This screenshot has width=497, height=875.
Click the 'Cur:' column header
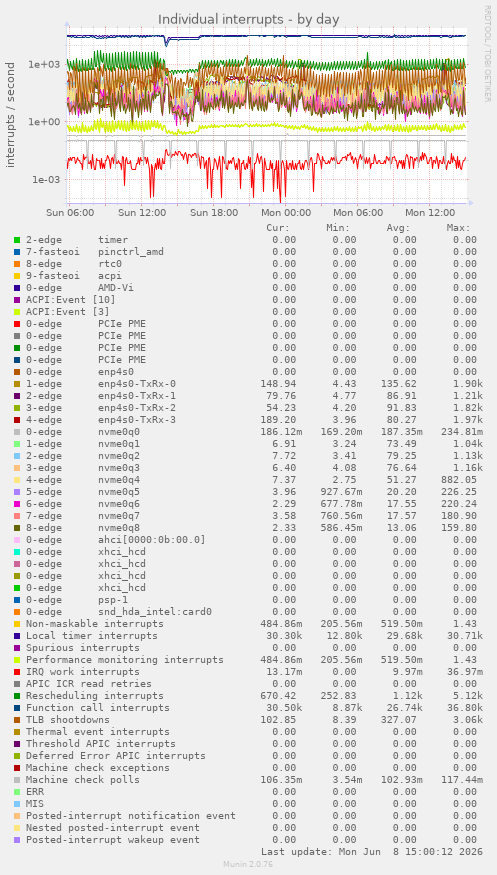coord(278,228)
